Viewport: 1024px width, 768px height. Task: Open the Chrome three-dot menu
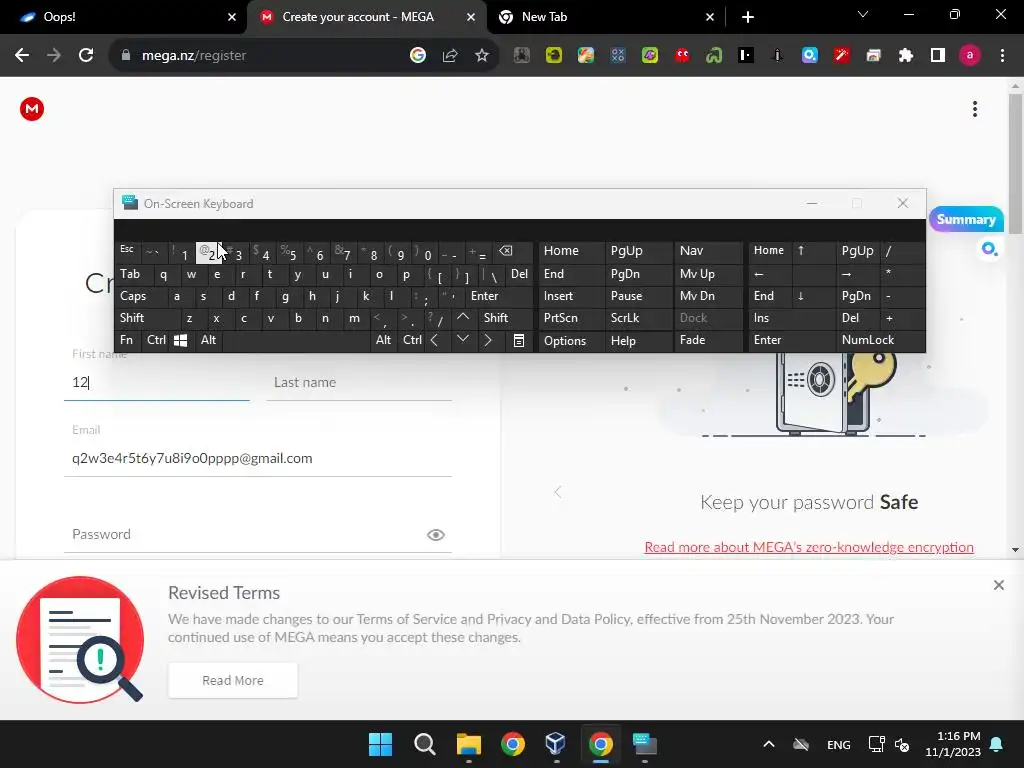pos(1002,56)
